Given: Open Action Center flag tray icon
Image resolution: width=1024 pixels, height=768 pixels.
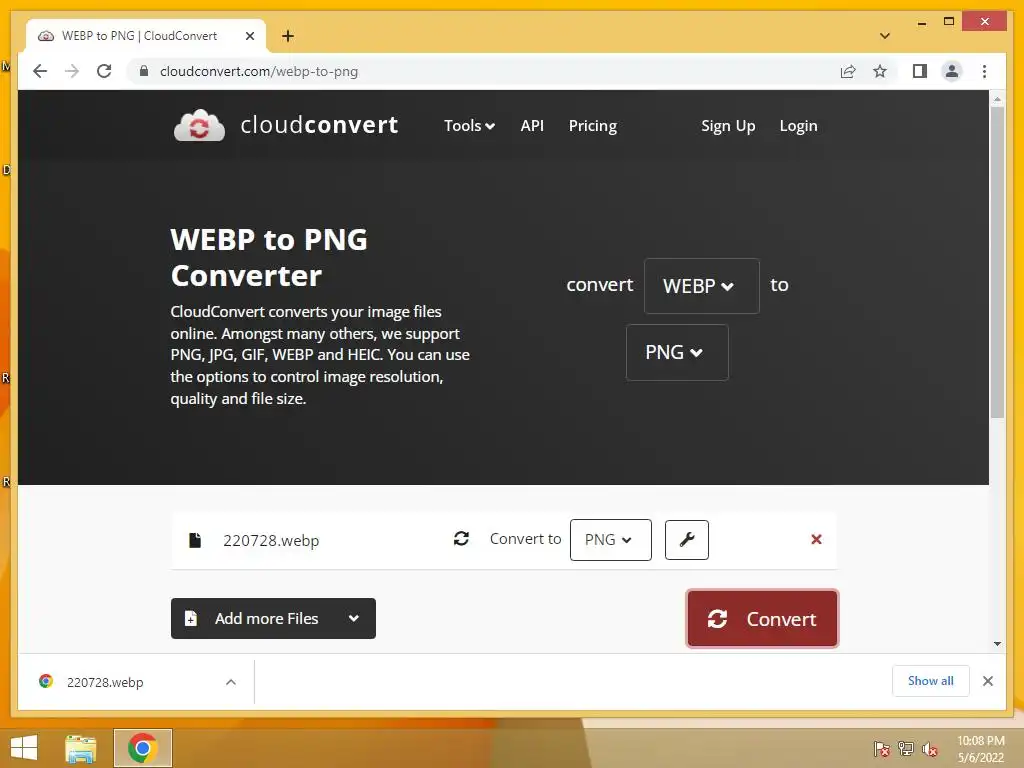Looking at the screenshot, I should coord(881,748).
